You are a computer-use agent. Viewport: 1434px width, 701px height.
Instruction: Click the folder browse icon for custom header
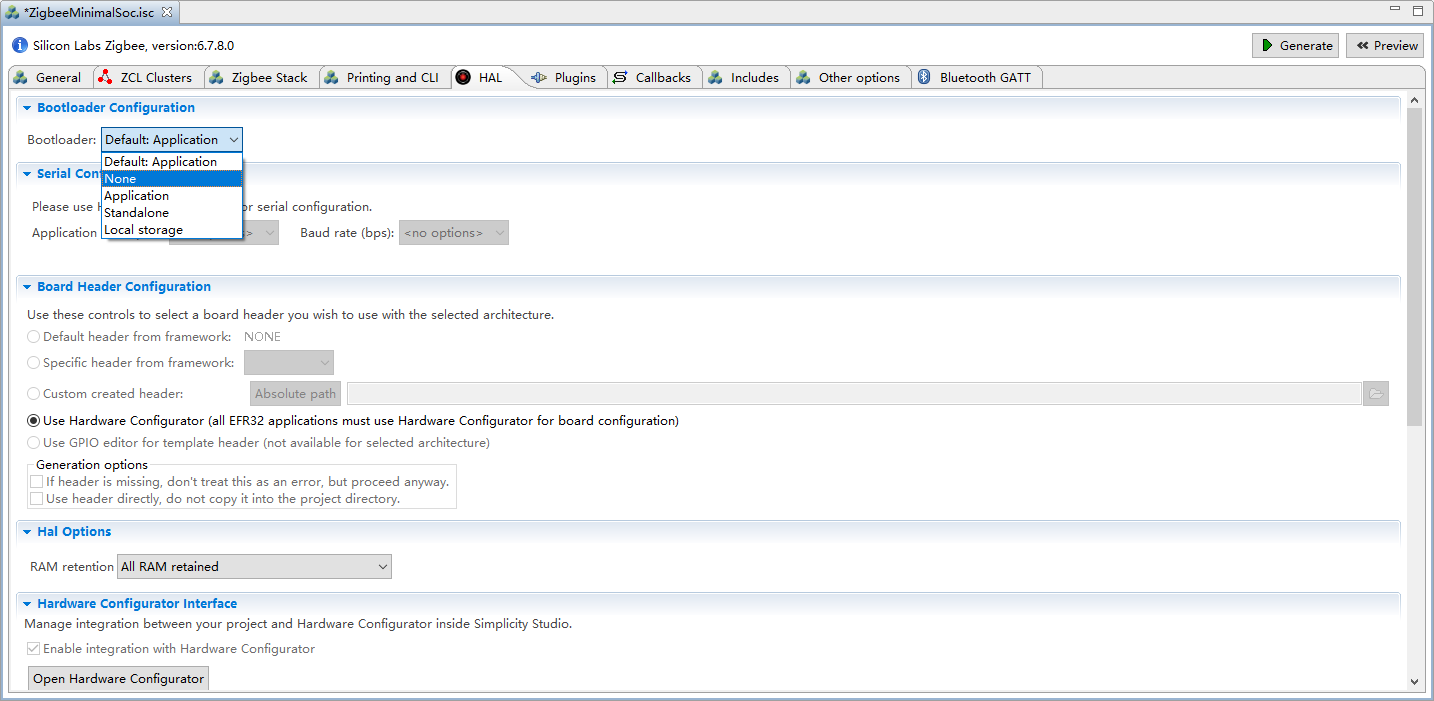point(1376,394)
